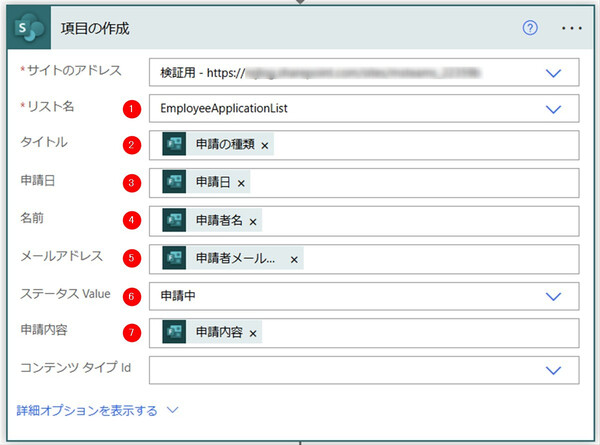The width and height of the screenshot is (600, 445).
Task: Remove the 申請者名 token
Action: 253,222
